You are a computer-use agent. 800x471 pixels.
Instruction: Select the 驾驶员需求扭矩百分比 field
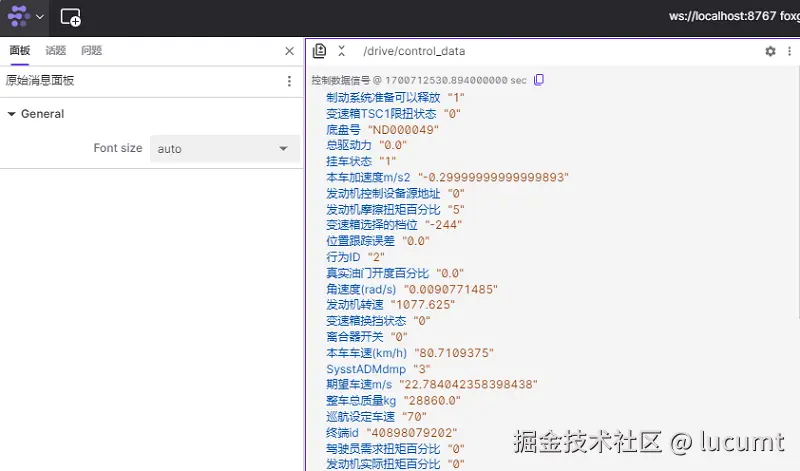coord(383,449)
